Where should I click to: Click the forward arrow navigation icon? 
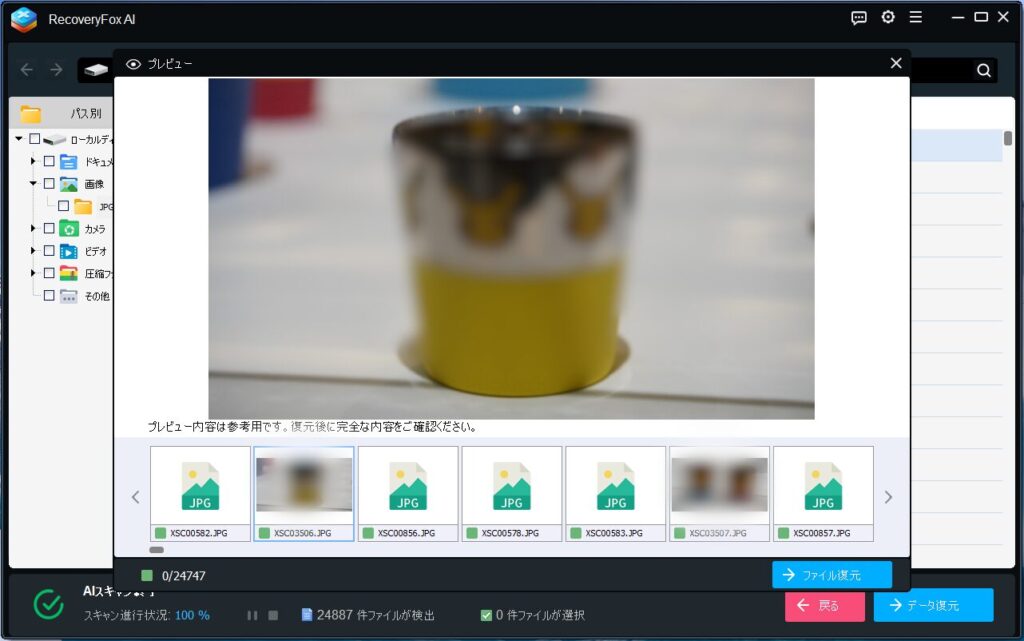[x=56, y=70]
